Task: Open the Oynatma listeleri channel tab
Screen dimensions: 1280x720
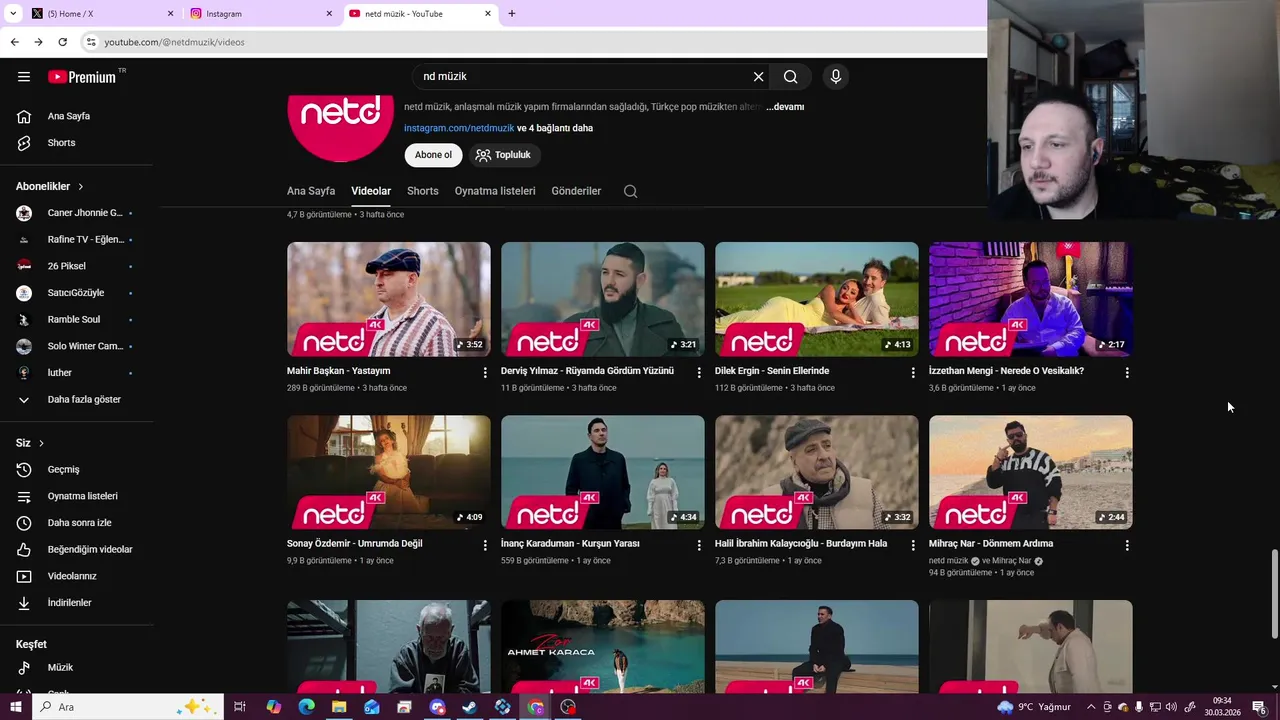Action: point(495,191)
